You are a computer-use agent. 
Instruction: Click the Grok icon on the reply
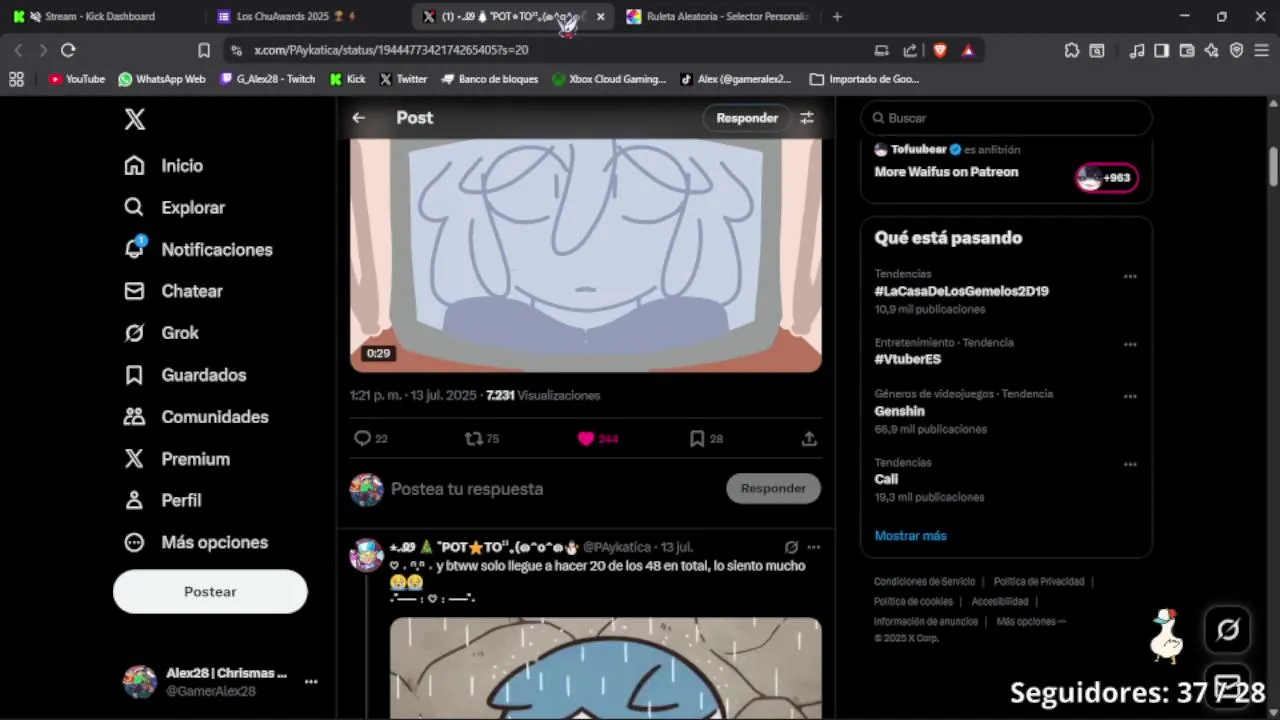point(791,547)
